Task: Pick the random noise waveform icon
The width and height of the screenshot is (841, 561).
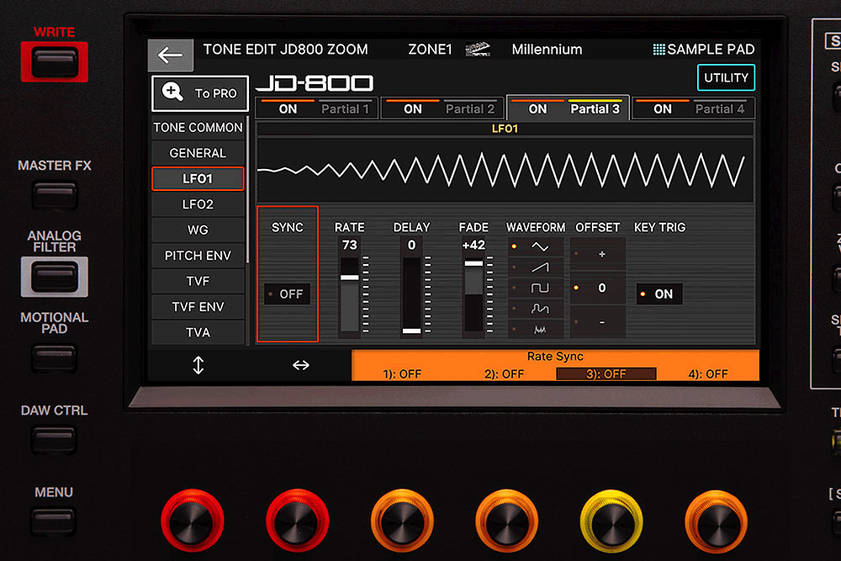Action: (539, 328)
